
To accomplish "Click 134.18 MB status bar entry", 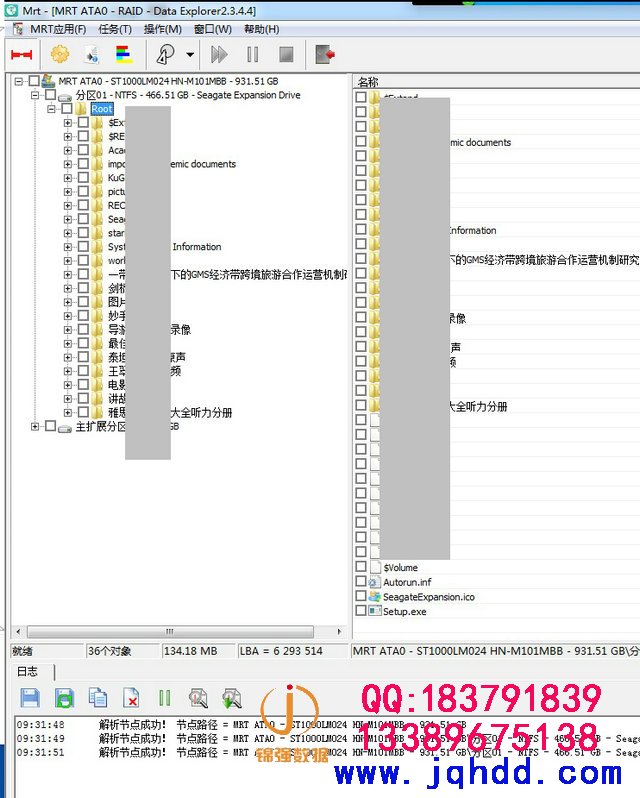I will [199, 651].
